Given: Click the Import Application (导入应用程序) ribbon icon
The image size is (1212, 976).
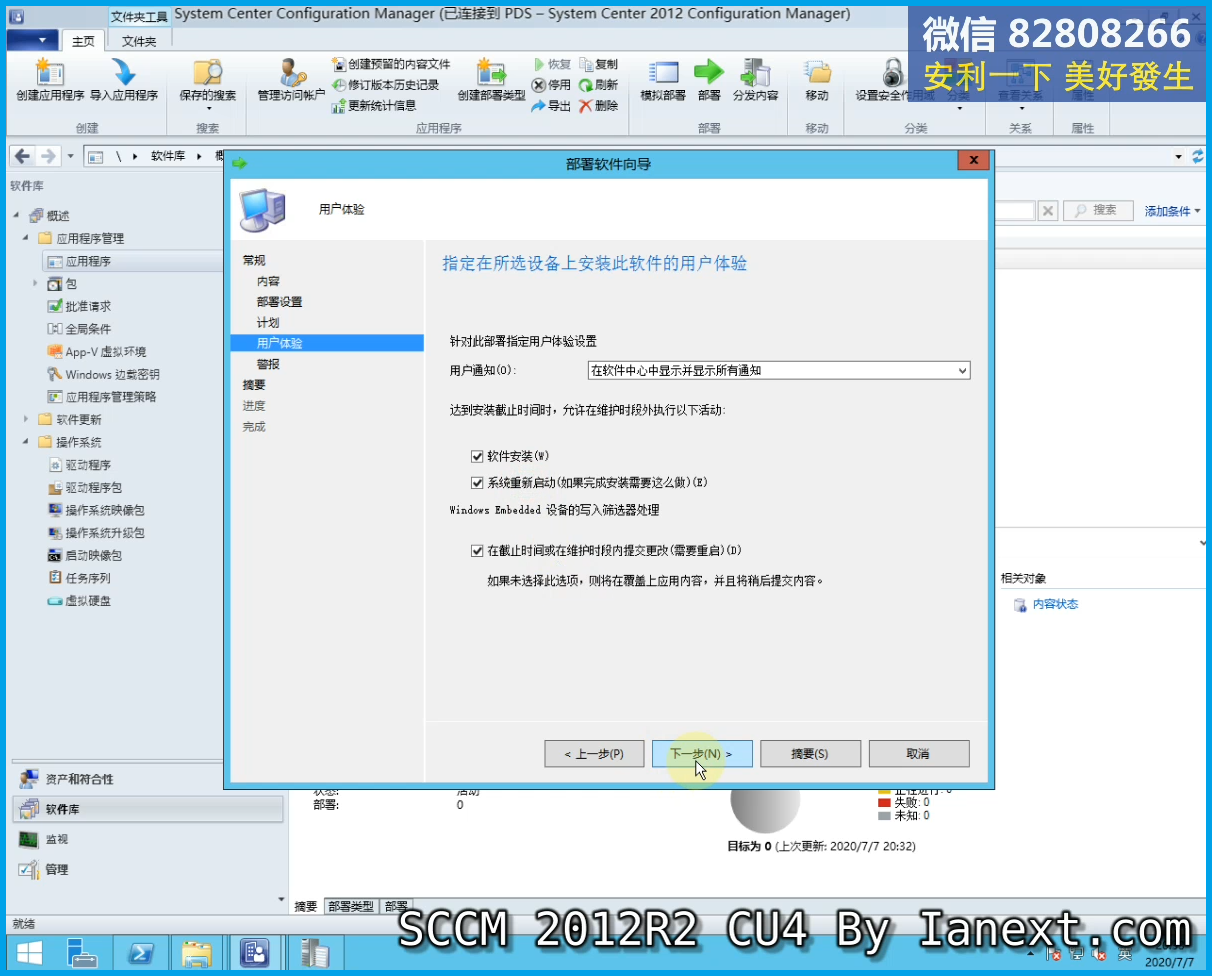Looking at the screenshot, I should (x=124, y=80).
